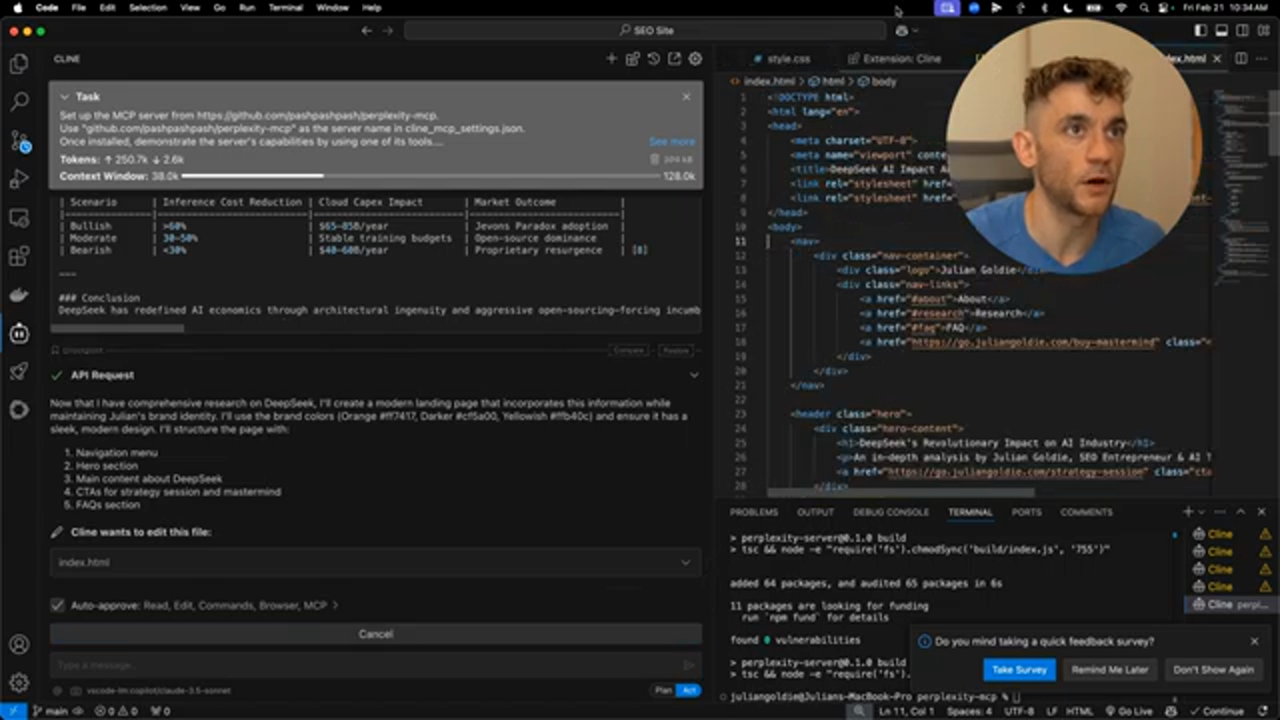This screenshot has height=720, width=1280.
Task: Open the Search view in activity bar
Action: pos(19,101)
